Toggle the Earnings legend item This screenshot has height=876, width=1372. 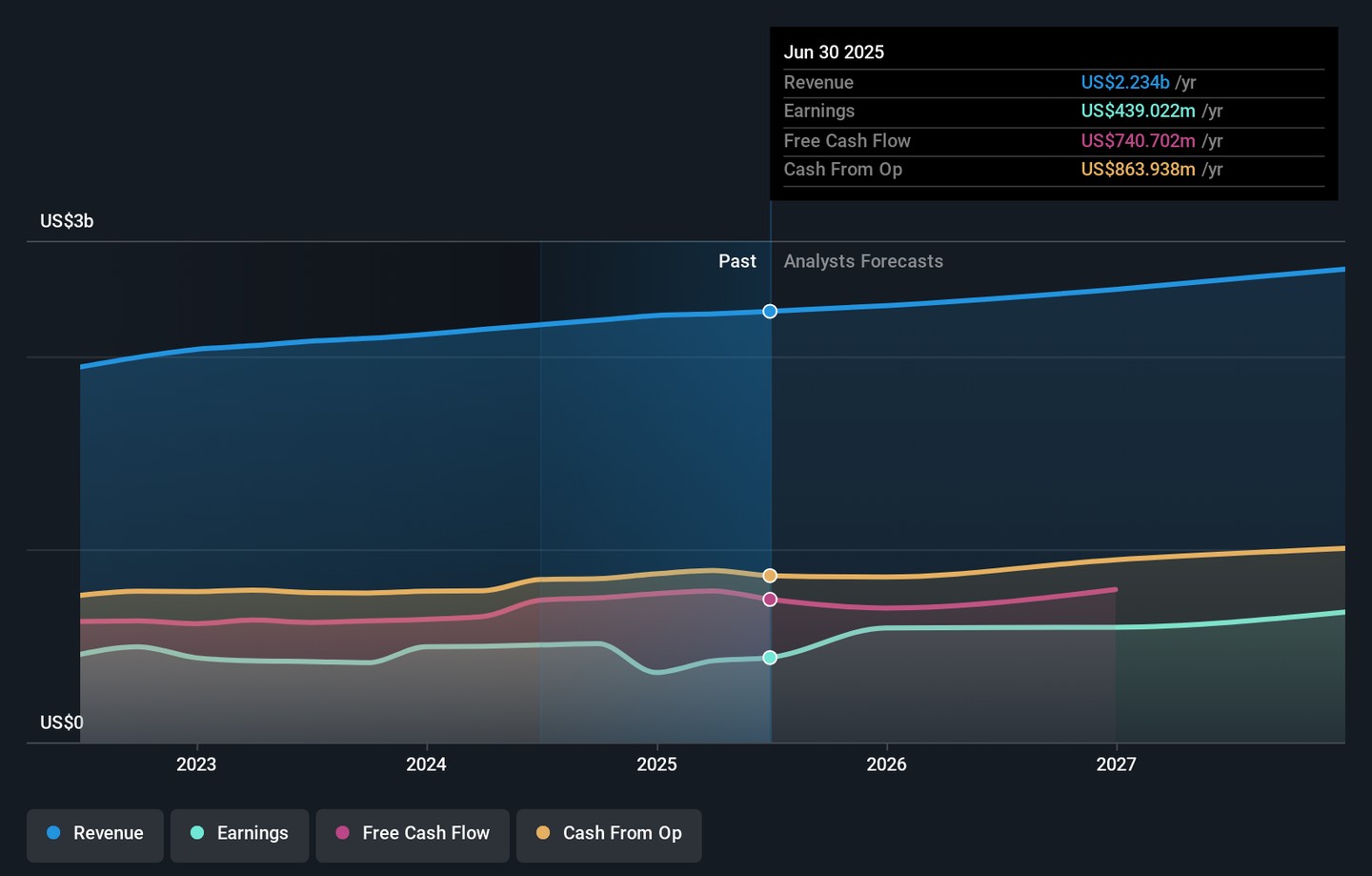click(239, 834)
